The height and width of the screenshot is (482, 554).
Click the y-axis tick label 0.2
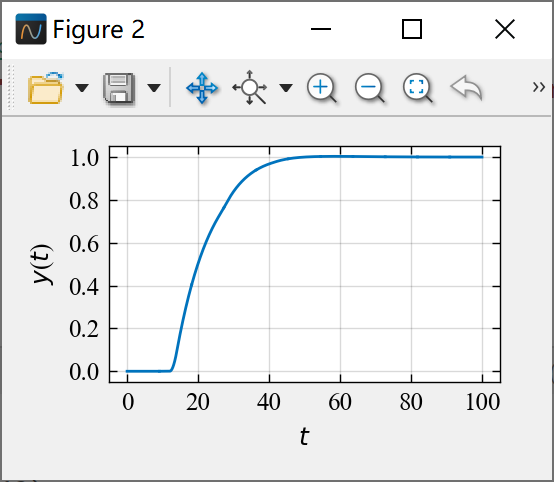coord(84,329)
